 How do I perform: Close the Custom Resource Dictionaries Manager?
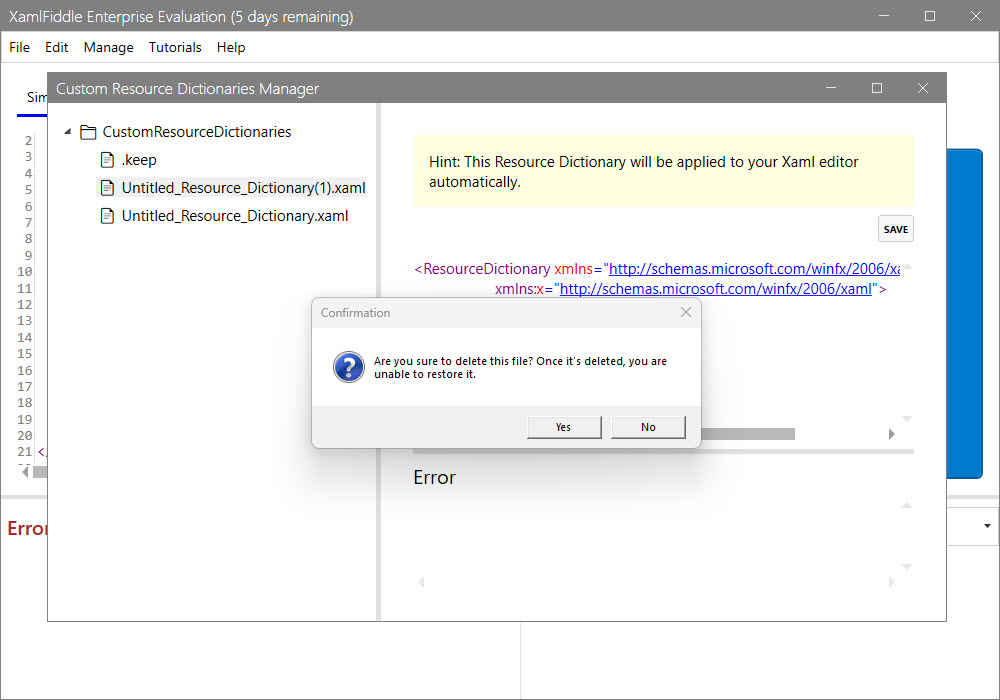[x=923, y=88]
